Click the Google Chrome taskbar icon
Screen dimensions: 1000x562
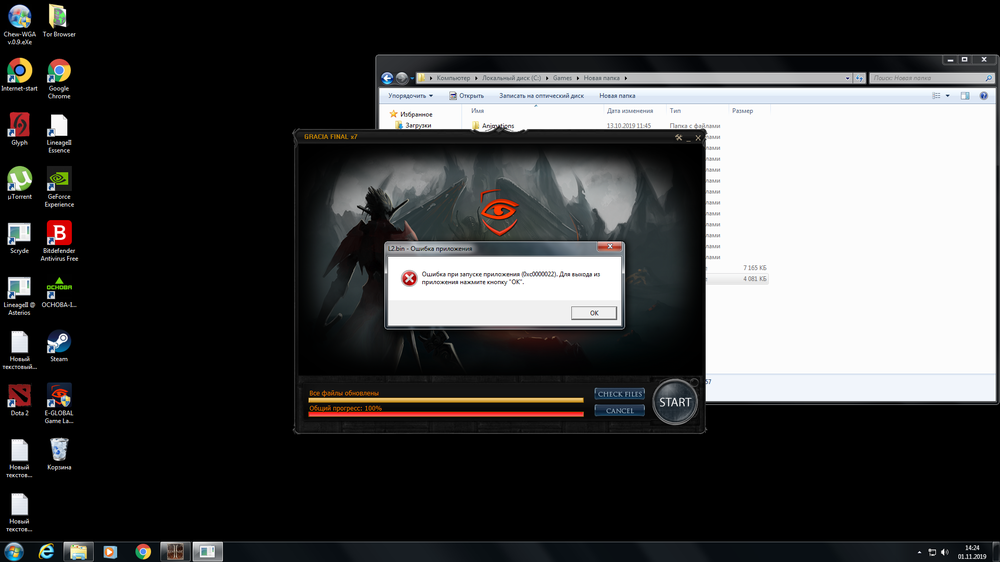[143, 551]
